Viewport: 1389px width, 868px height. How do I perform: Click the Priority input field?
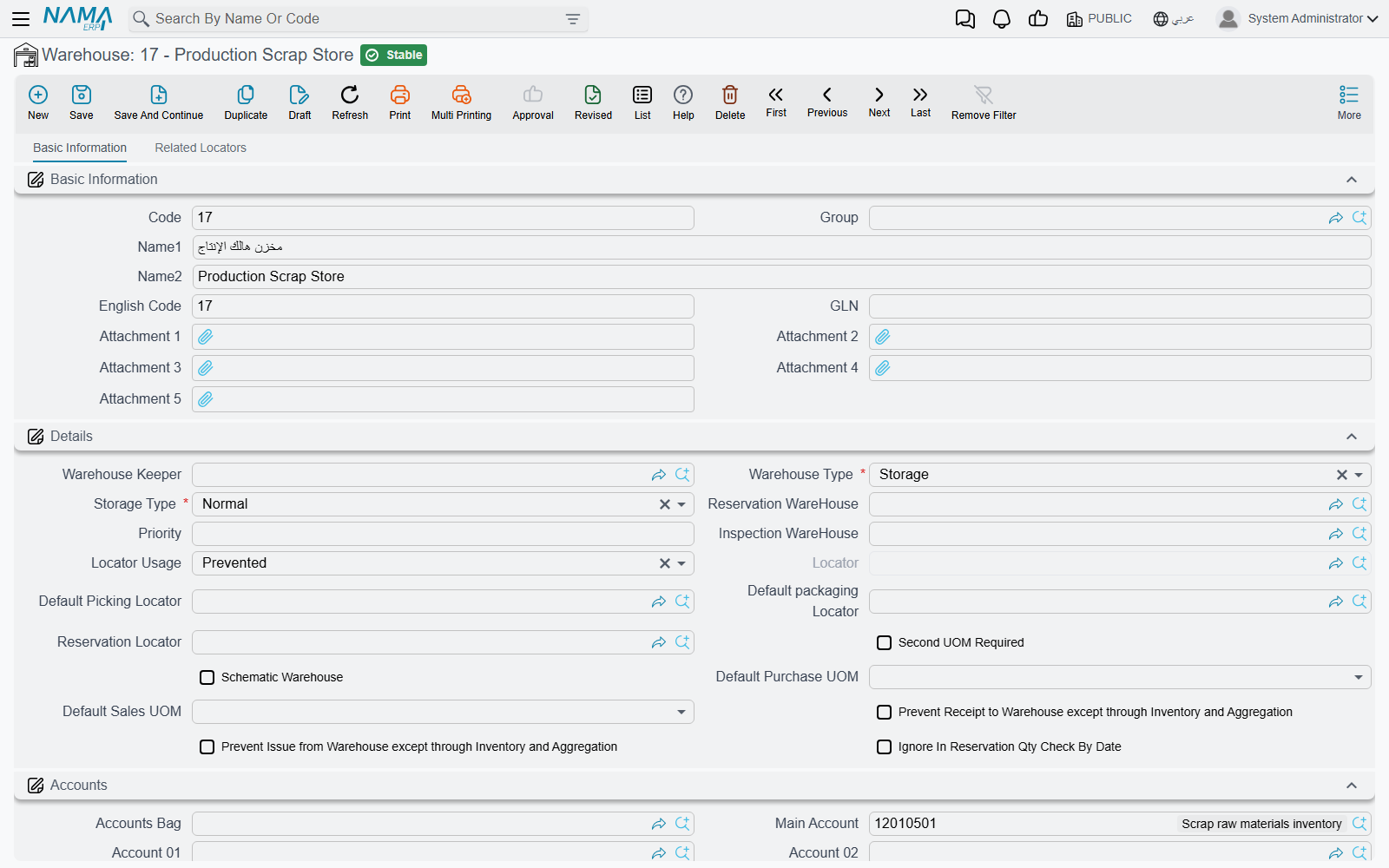coord(443,534)
